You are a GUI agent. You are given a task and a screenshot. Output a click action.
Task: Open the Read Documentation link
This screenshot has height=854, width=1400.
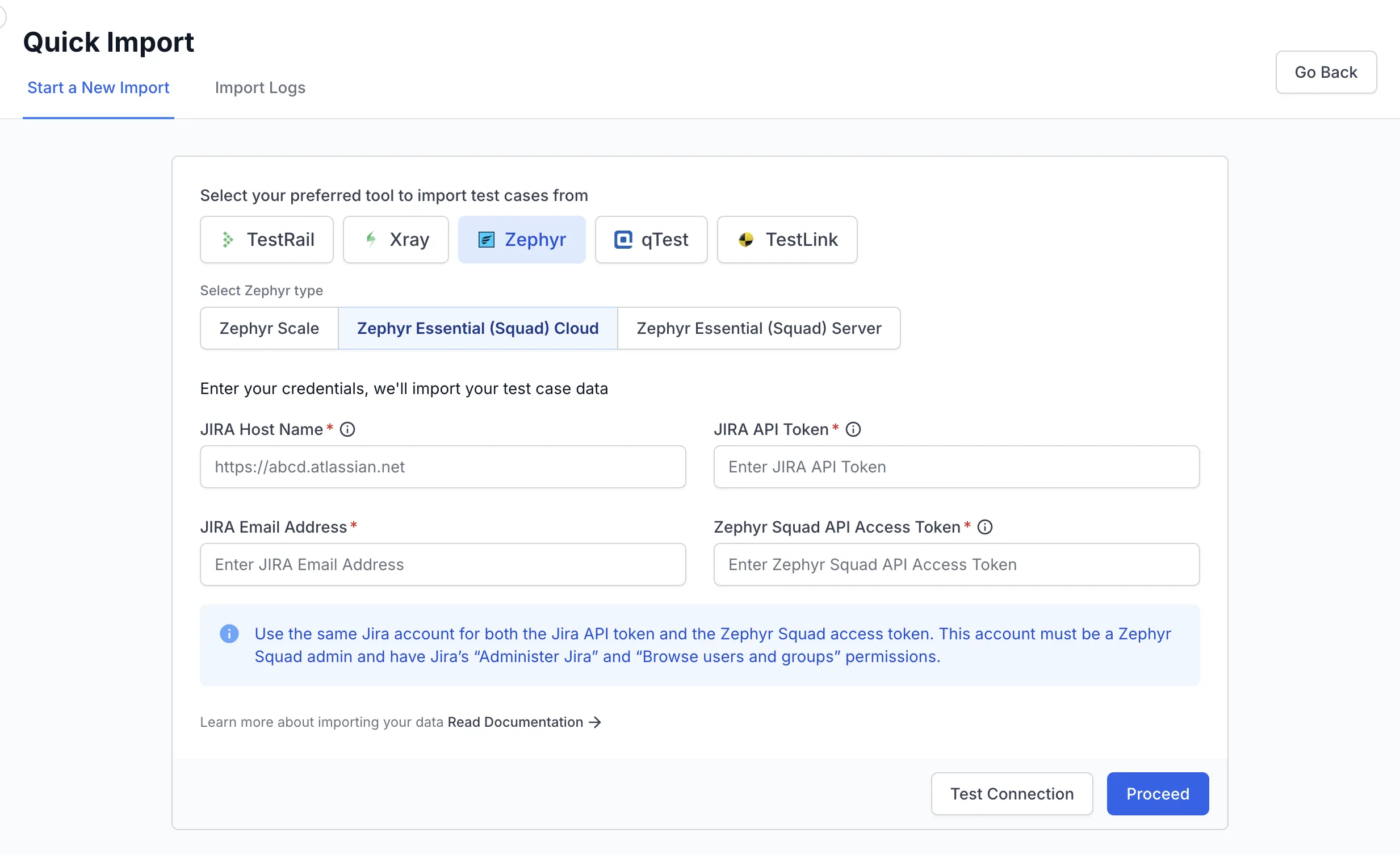pos(515,723)
